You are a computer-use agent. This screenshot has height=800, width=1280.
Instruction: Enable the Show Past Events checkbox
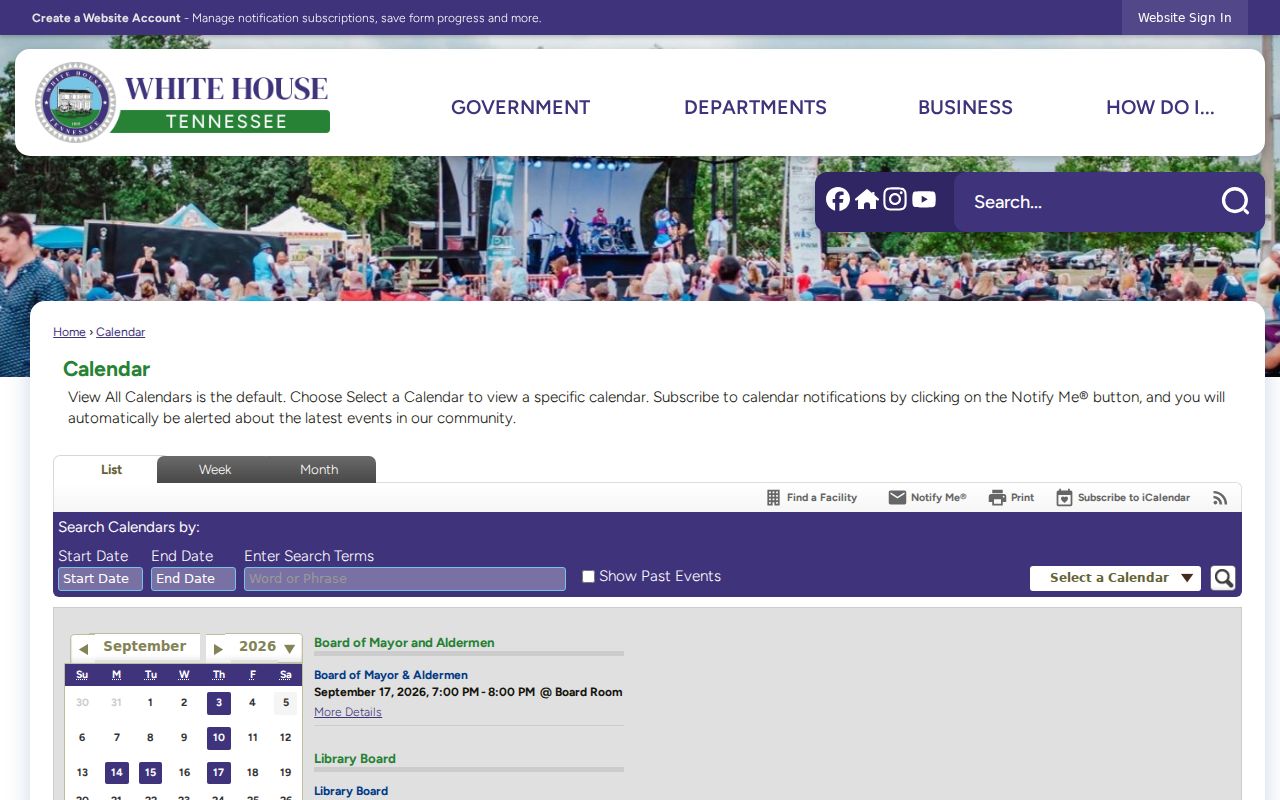[588, 576]
